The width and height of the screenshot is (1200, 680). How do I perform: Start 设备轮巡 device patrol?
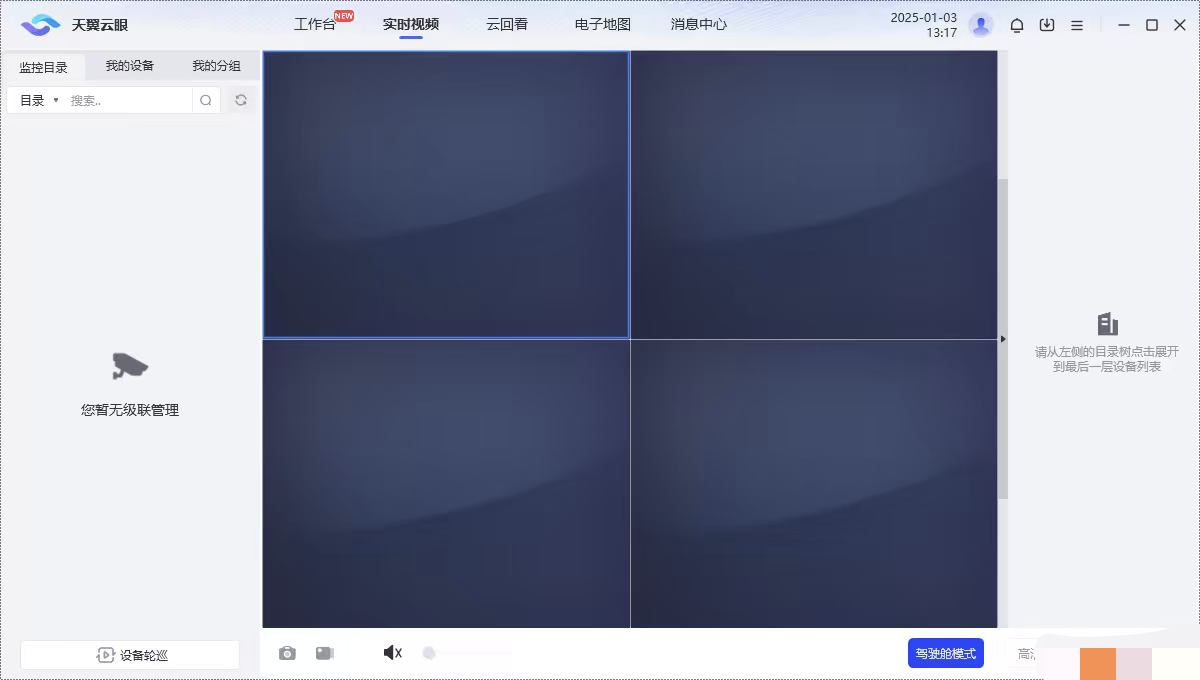129,654
